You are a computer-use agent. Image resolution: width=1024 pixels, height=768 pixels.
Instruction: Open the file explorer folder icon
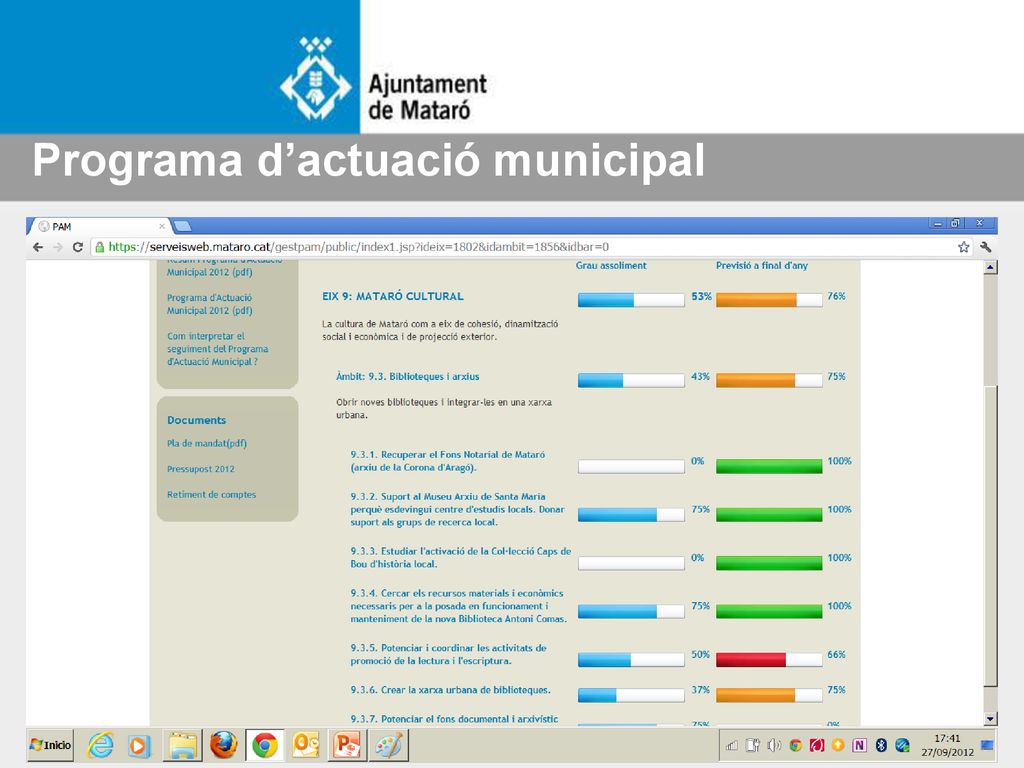183,745
